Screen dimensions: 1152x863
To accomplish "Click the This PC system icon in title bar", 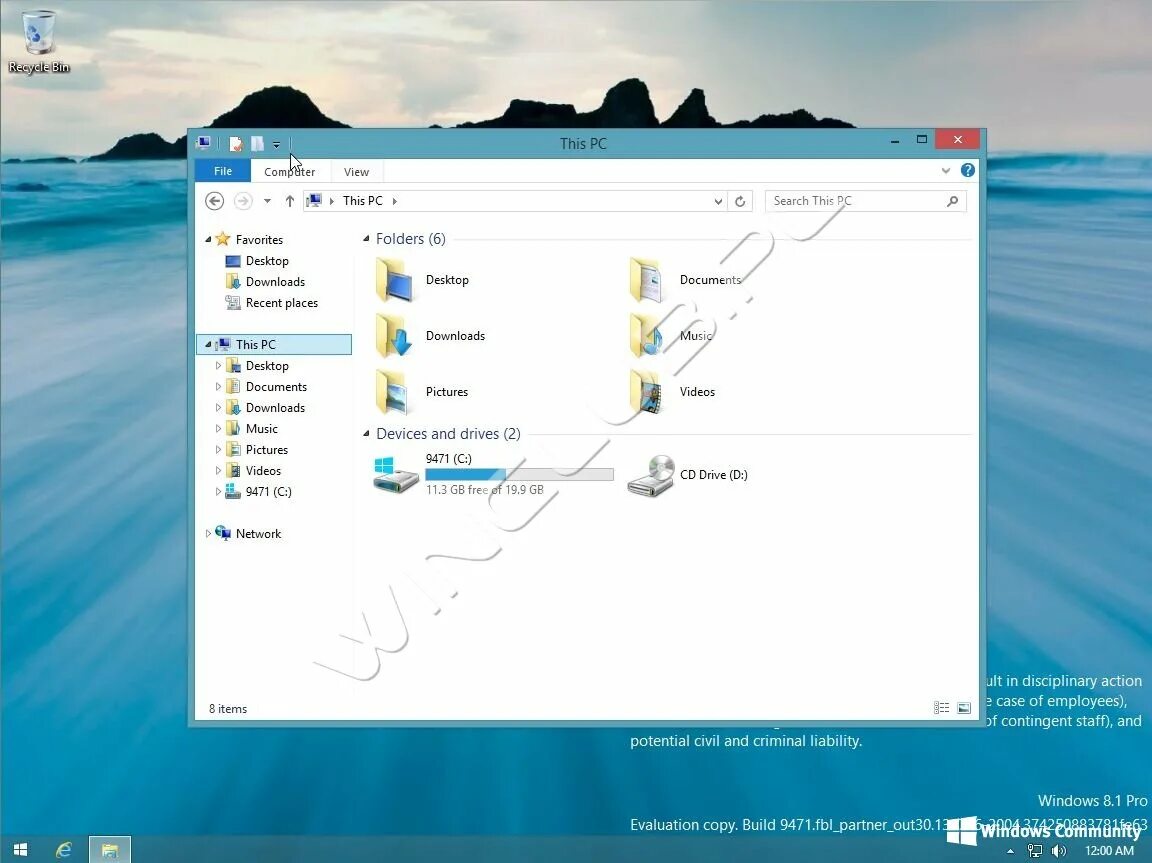I will tap(204, 142).
